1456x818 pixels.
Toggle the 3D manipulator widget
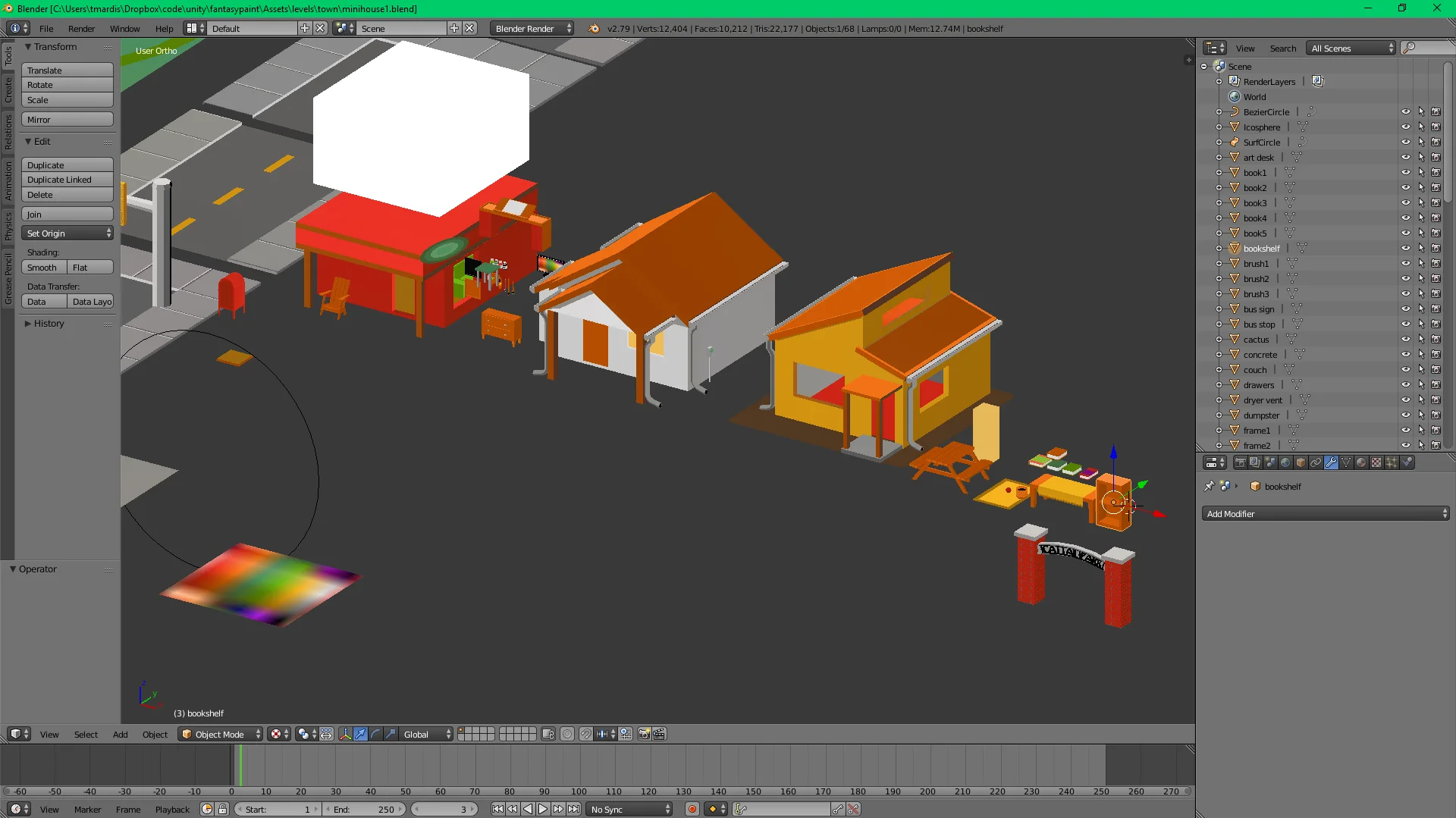345,734
